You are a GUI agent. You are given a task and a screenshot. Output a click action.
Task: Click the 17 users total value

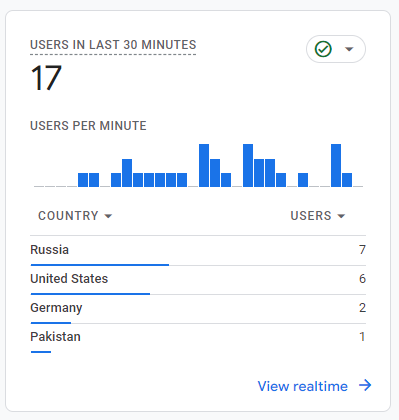coord(46,78)
